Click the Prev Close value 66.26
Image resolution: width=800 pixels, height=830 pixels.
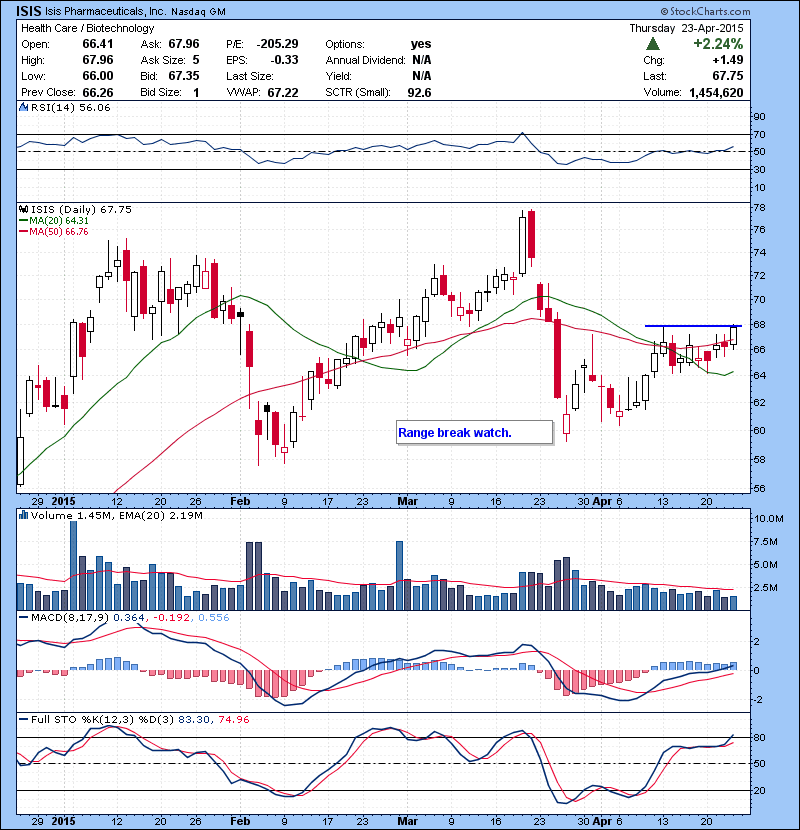[x=98, y=93]
